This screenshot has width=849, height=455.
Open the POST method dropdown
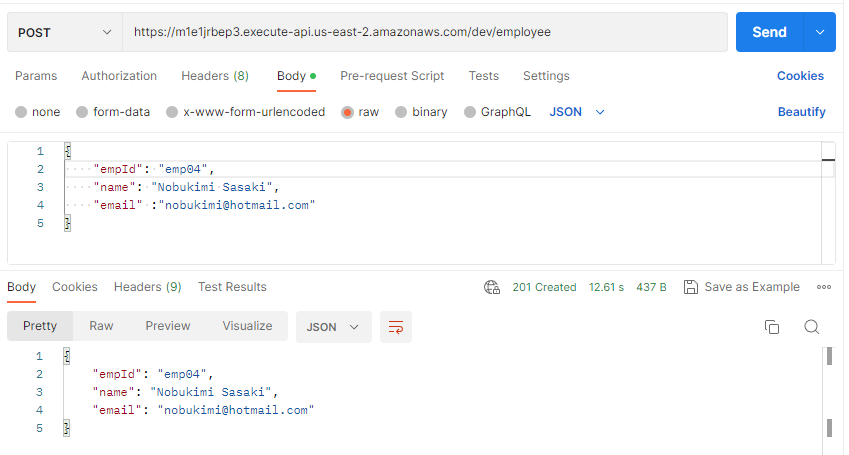(x=64, y=32)
